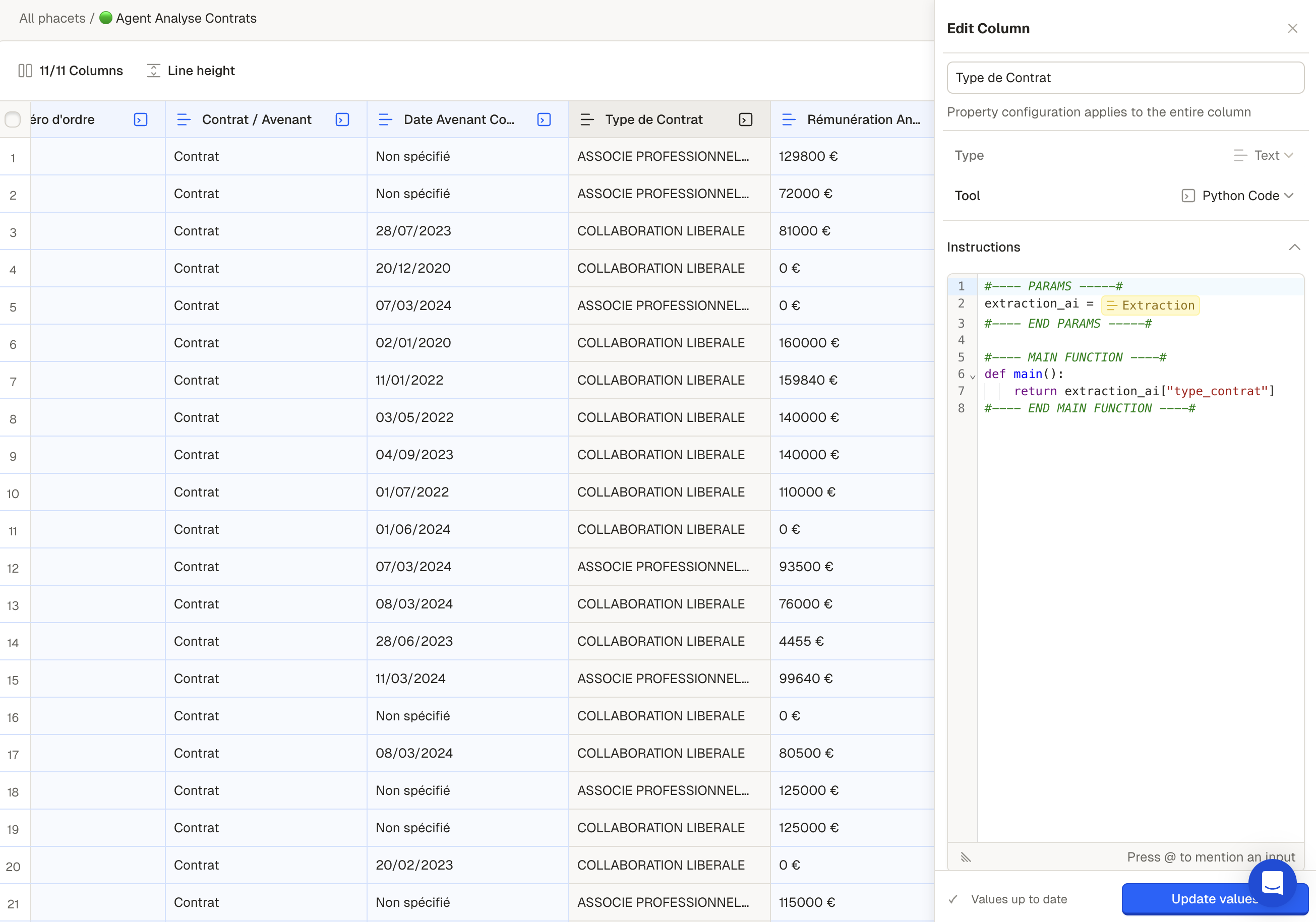Viewport: 1316px width, 922px height.
Task: Click the Update values button
Action: tap(1215, 899)
